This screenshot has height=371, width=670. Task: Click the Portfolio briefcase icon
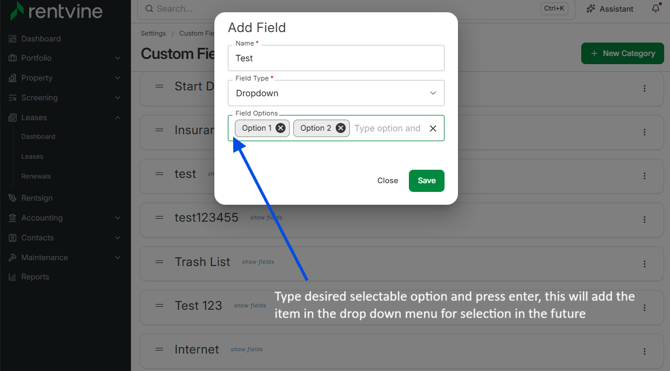coord(12,58)
